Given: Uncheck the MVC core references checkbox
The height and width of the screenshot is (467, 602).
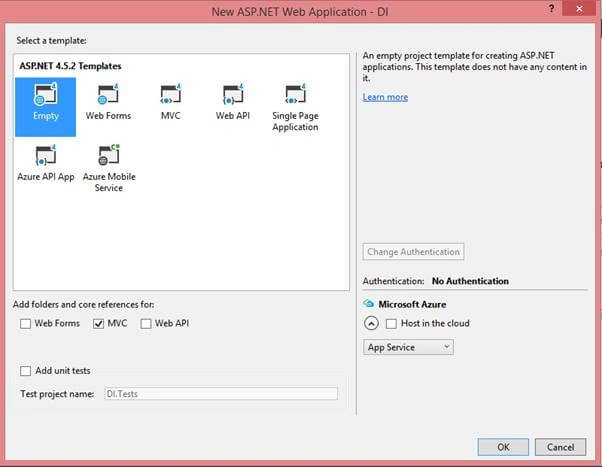Looking at the screenshot, I should tap(98, 324).
